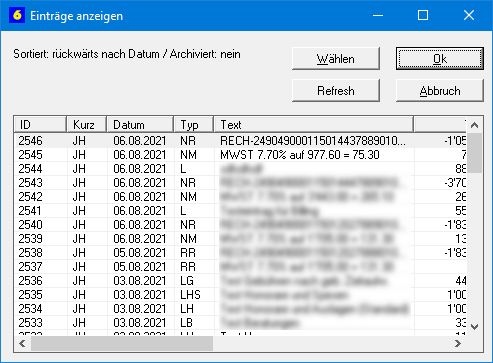This screenshot has height=363, width=493.
Task: Click type NR in row 2543
Action: pos(188,183)
